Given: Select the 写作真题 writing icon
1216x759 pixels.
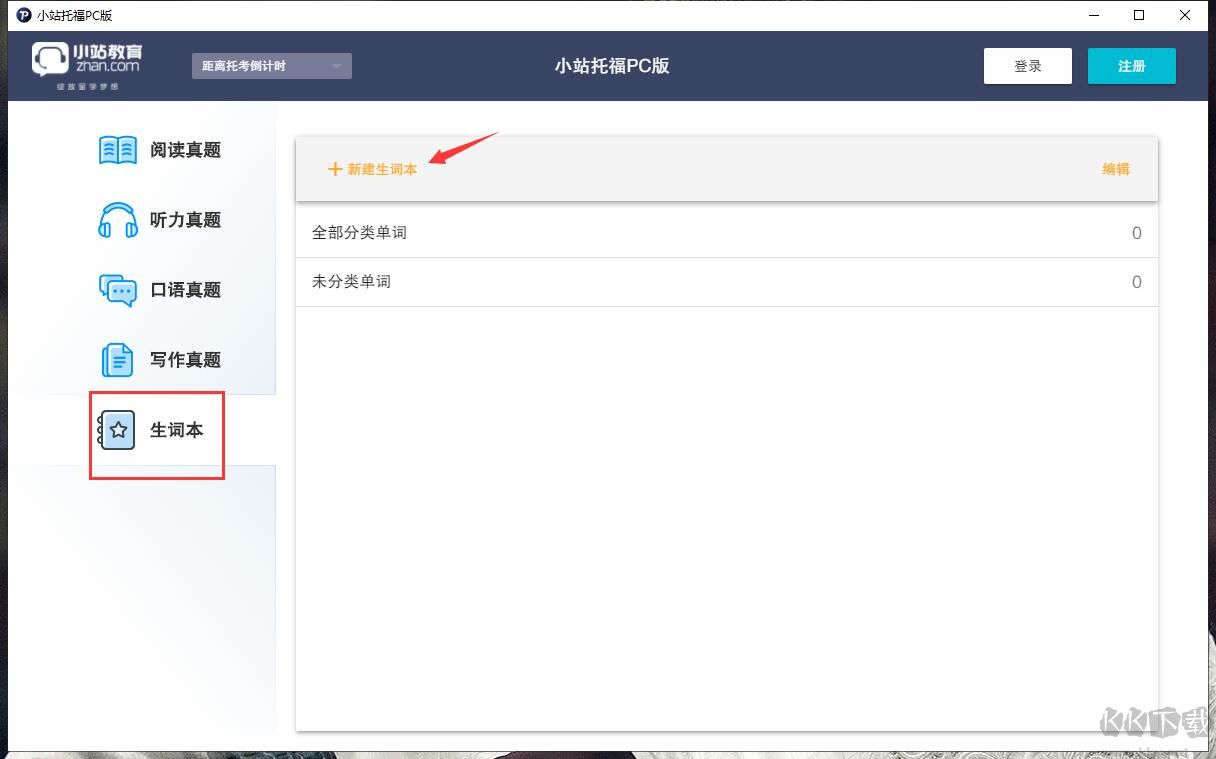Looking at the screenshot, I should (x=117, y=359).
